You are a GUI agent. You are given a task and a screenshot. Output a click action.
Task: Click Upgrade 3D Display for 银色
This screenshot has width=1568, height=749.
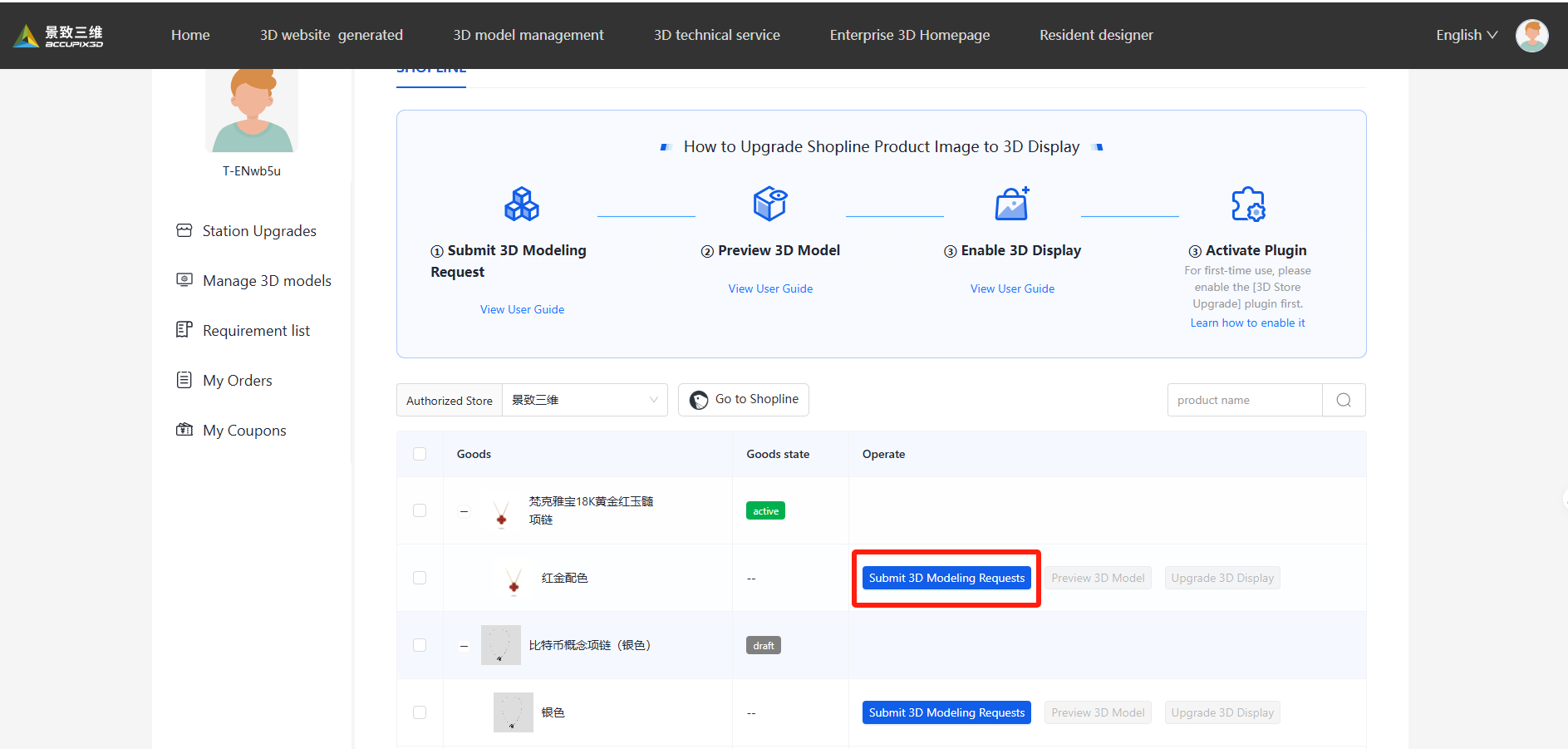[x=1222, y=712]
